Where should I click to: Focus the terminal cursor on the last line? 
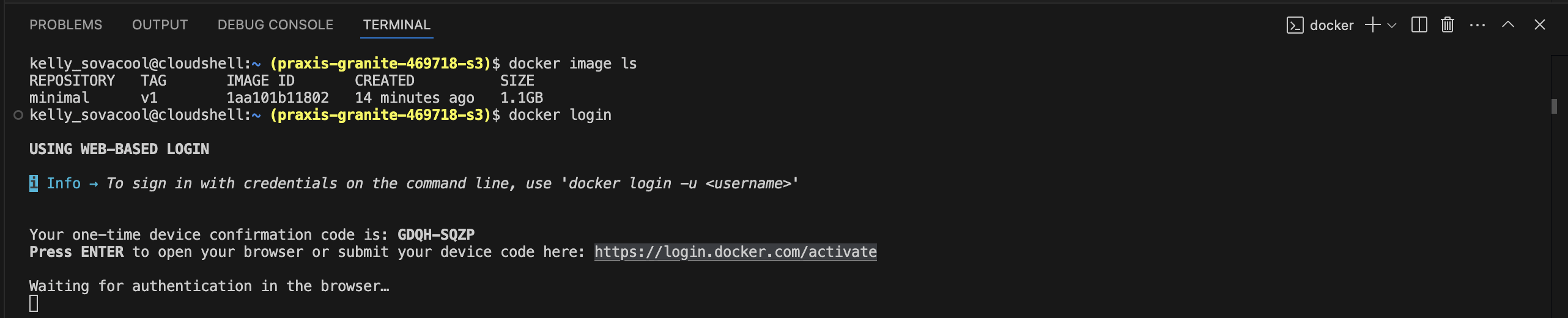(34, 303)
